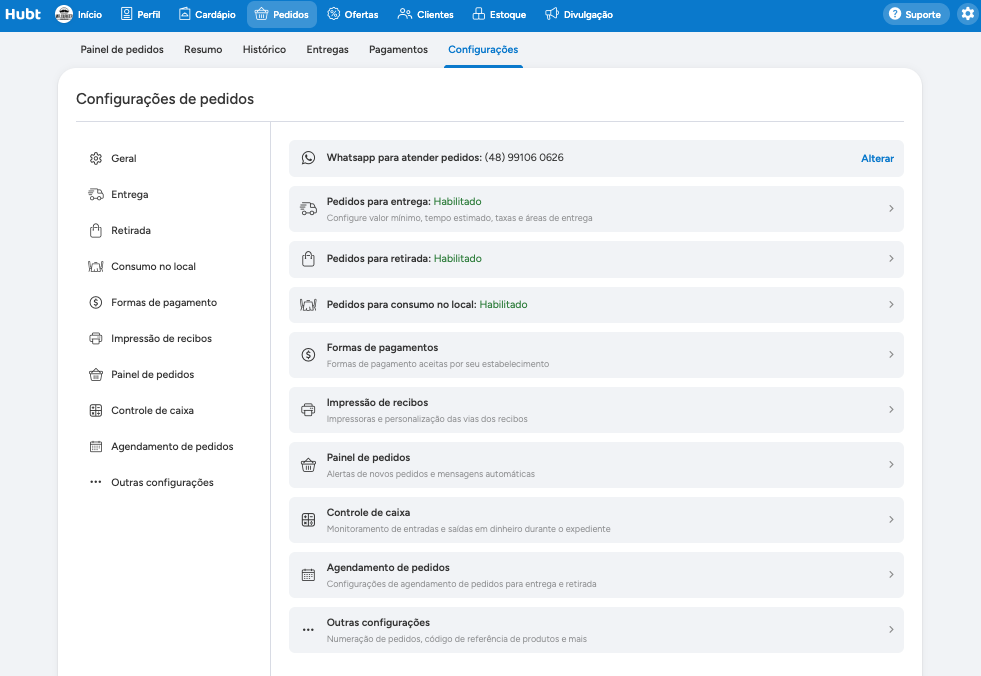Viewport: 981px width, 676px height.
Task: Click the Perfil profile icon
Action: [x=126, y=14]
